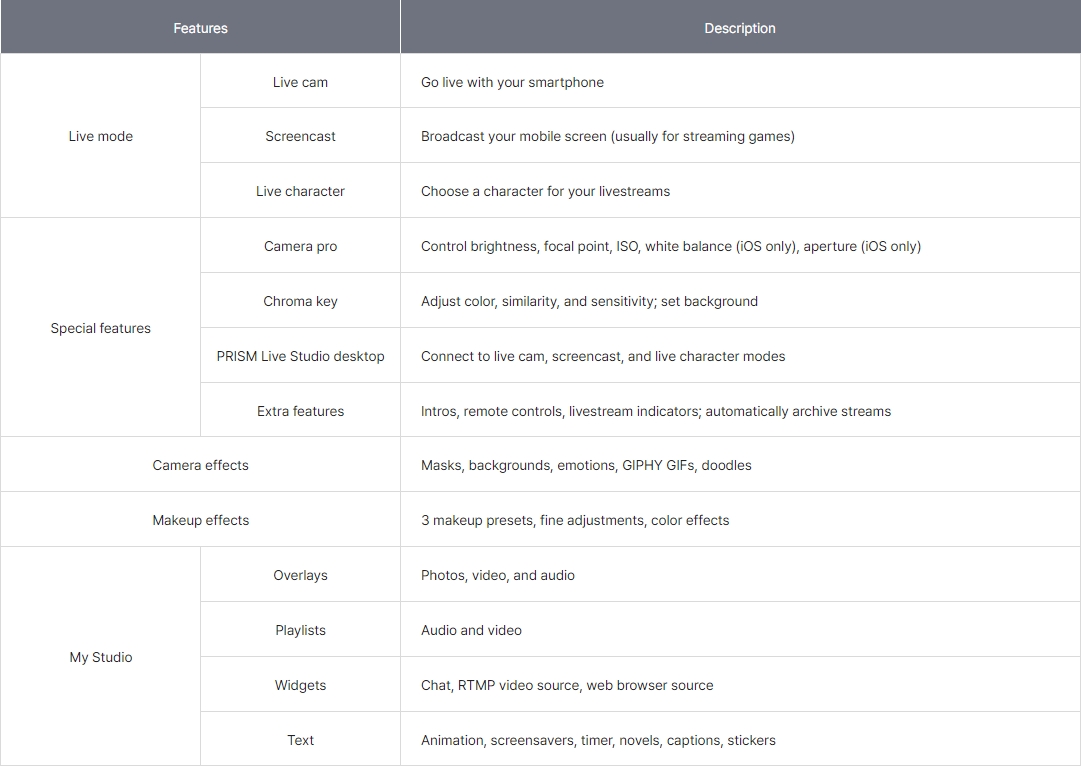Select the Chroma key cell

[300, 301]
